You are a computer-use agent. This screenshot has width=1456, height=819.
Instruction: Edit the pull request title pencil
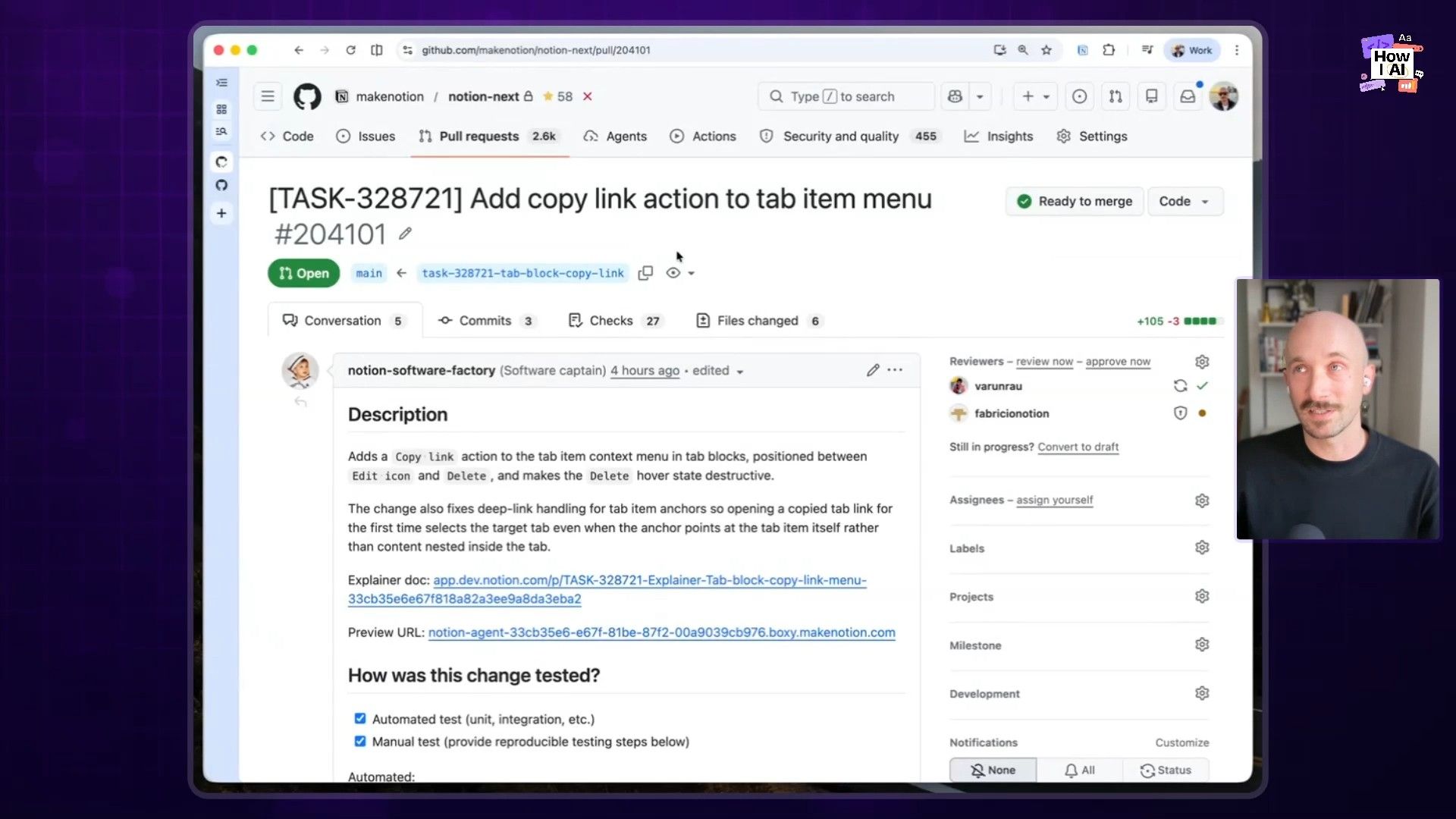[x=406, y=234]
